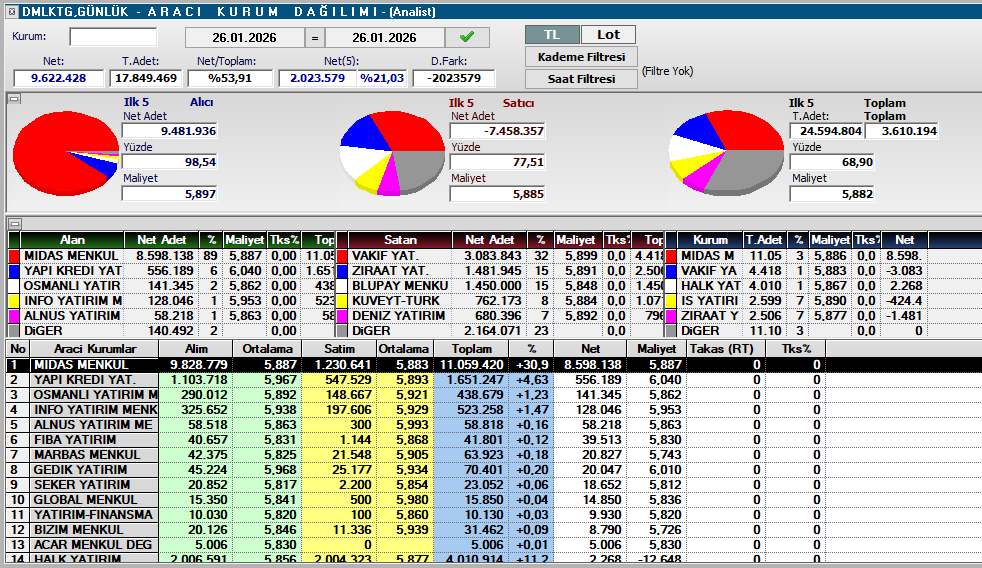Image resolution: width=982 pixels, height=568 pixels.
Task: Switch the display to Lot
Action: (608, 35)
